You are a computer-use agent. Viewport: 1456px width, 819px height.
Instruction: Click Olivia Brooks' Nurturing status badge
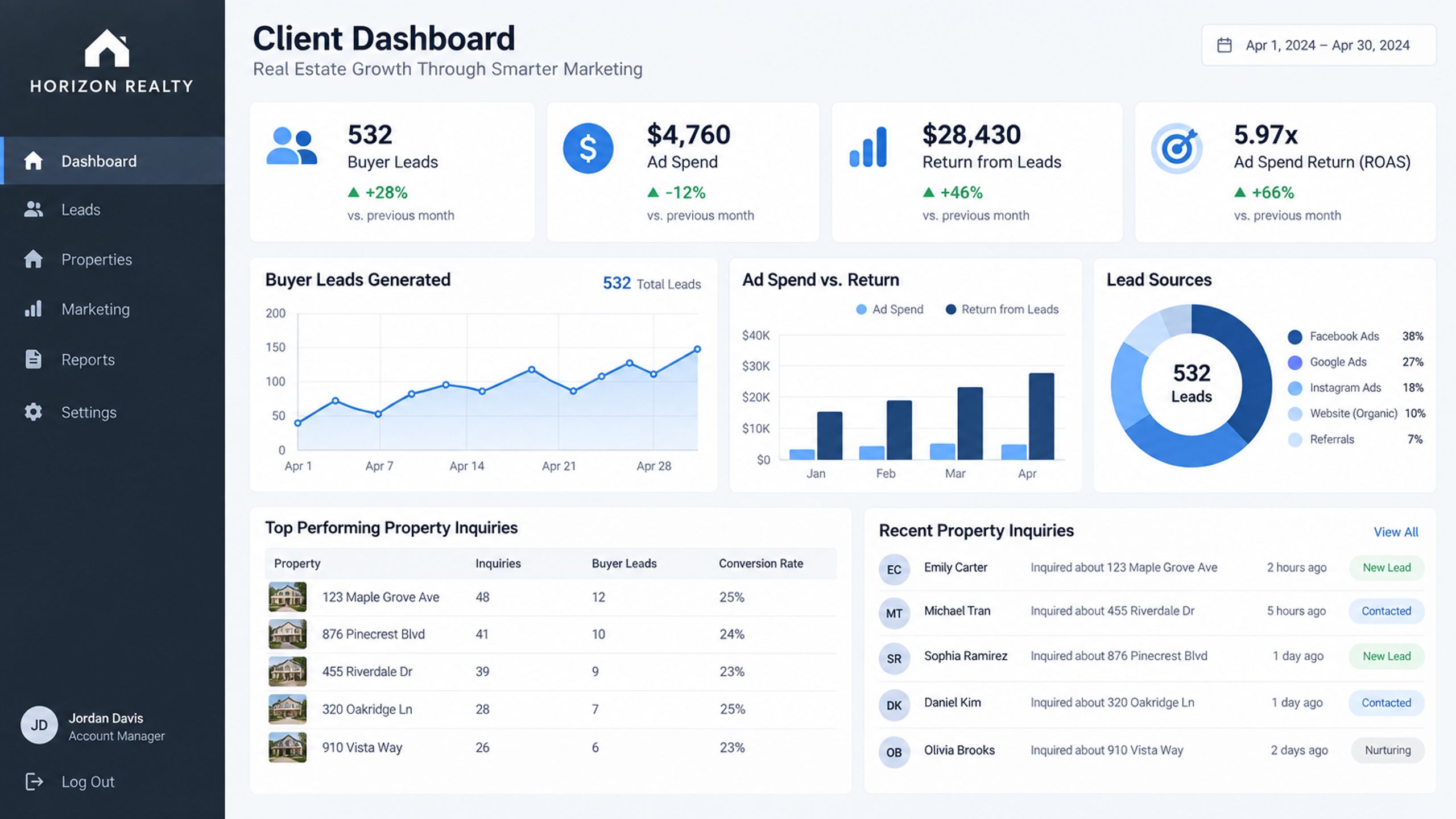(x=1388, y=750)
